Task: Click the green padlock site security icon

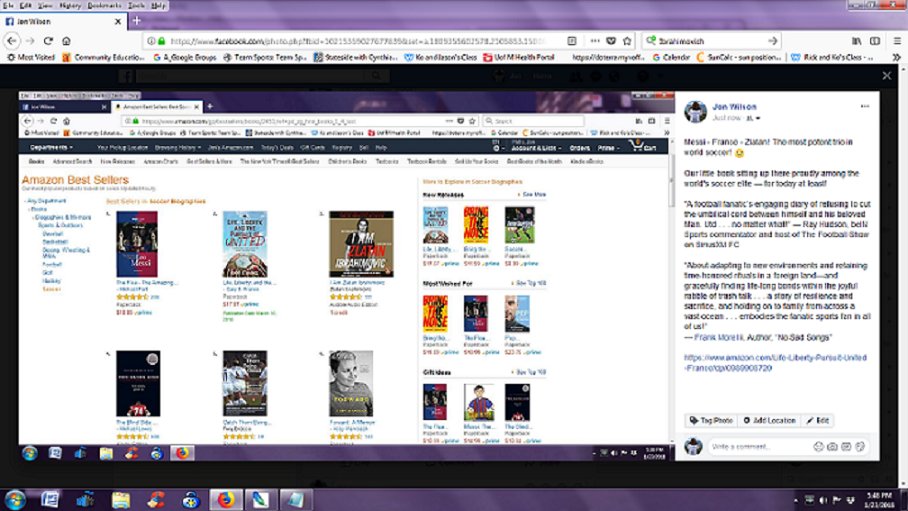Action: point(162,41)
